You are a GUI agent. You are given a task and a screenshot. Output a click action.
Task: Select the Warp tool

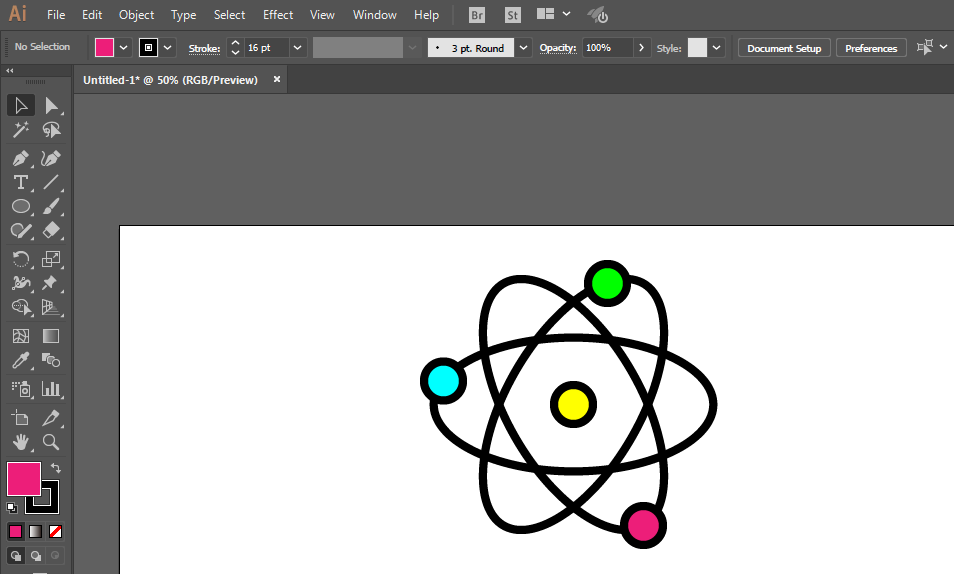pyautogui.click(x=21, y=283)
